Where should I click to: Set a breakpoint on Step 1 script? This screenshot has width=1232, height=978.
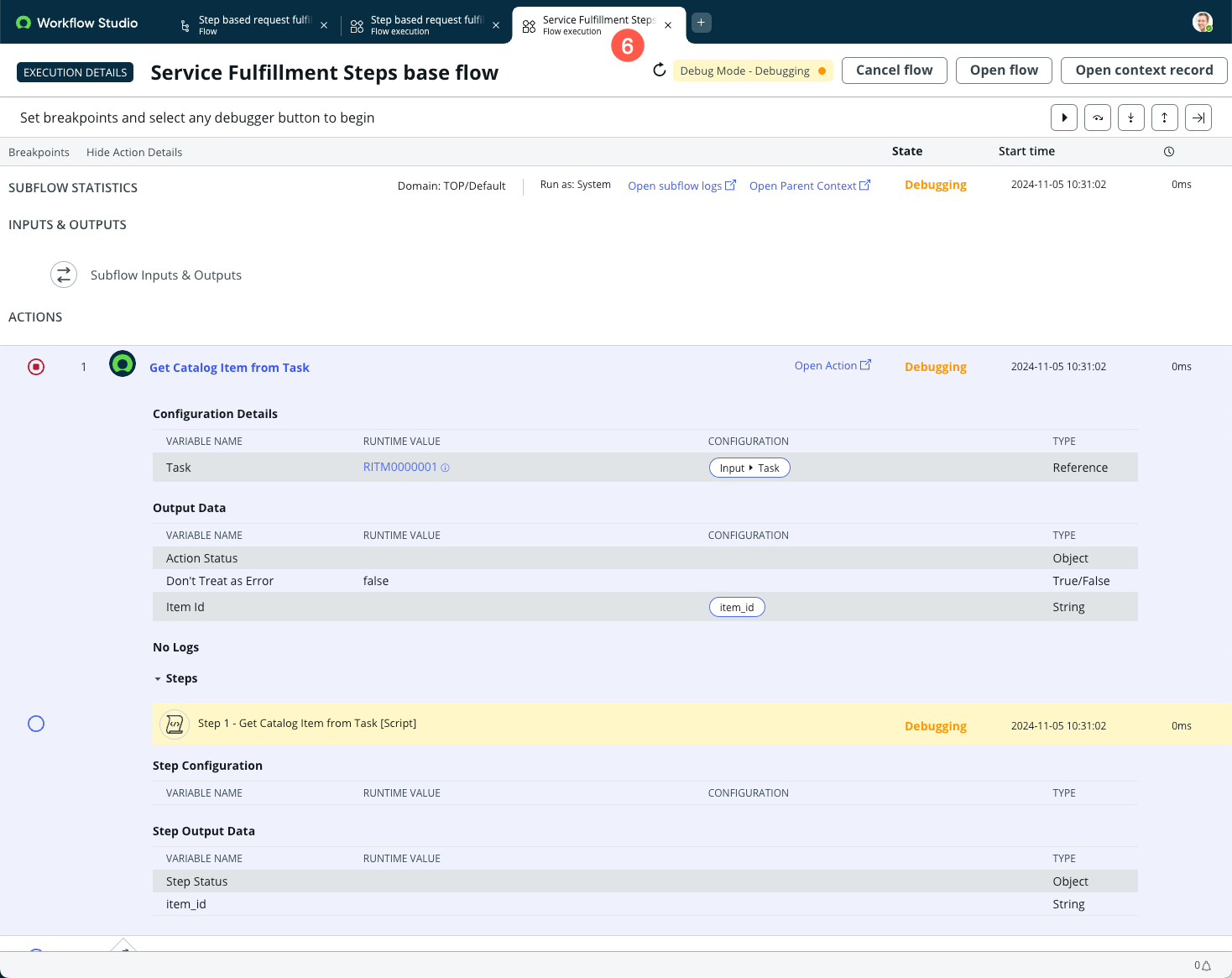36,724
